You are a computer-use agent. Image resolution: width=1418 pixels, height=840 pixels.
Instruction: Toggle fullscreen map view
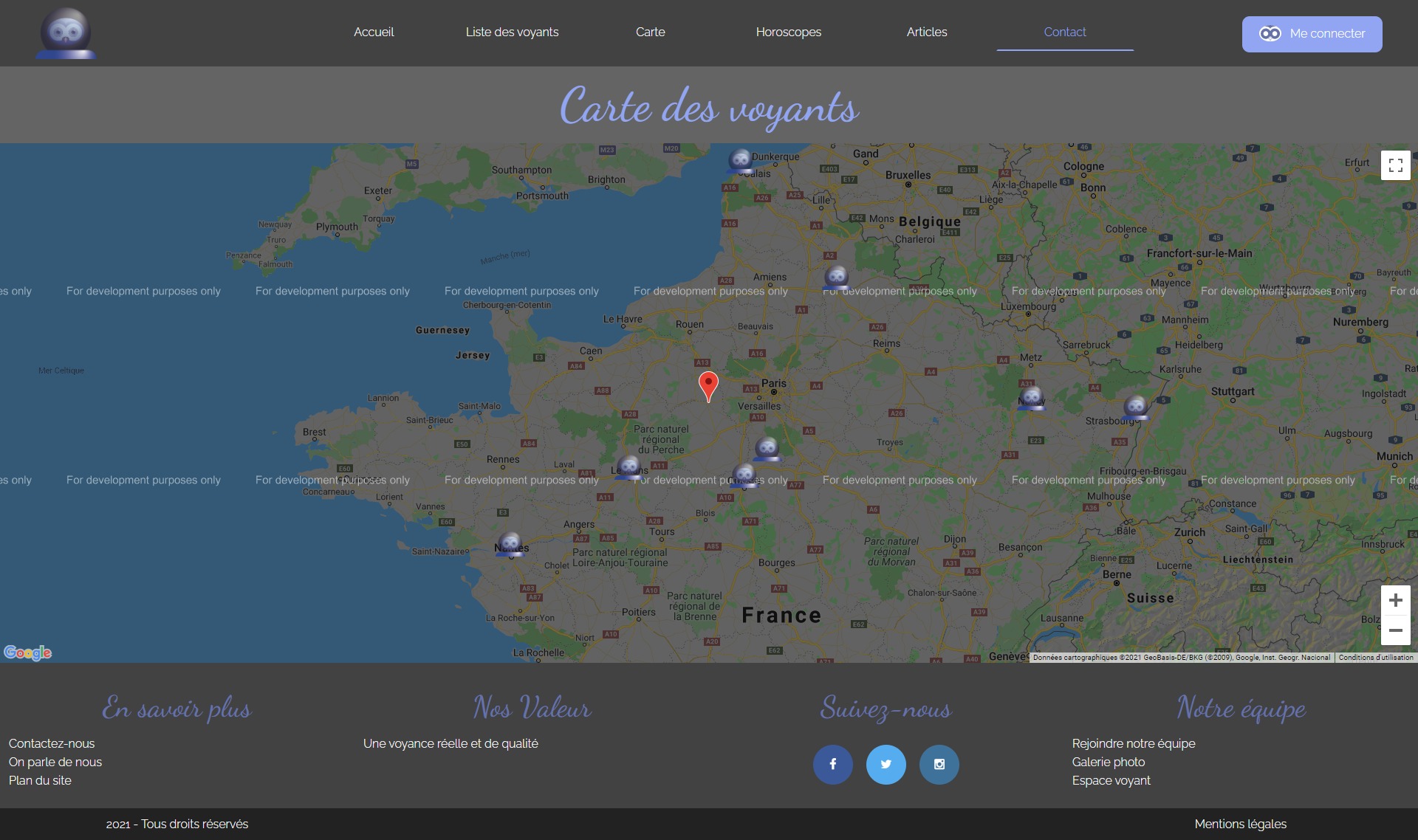click(1395, 165)
